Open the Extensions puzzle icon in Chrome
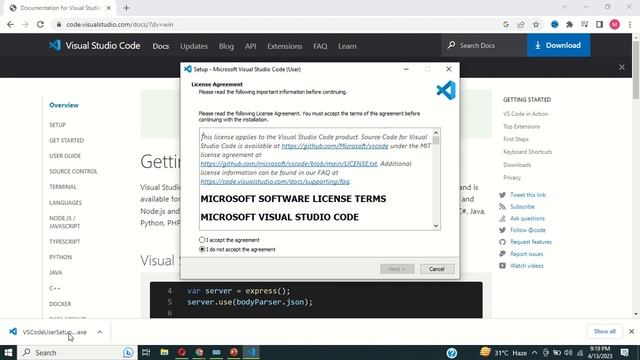Viewport: 640px width, 360px height. point(569,24)
